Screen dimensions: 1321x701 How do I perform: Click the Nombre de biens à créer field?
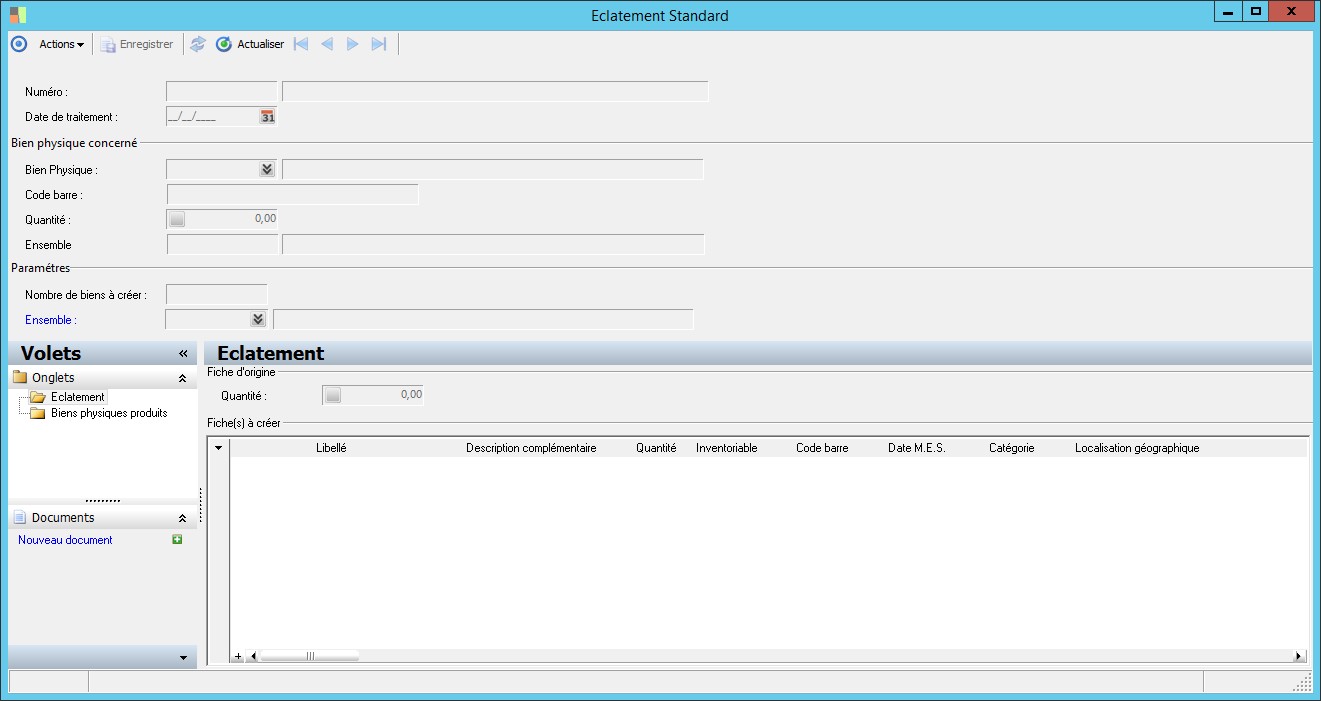click(x=217, y=295)
